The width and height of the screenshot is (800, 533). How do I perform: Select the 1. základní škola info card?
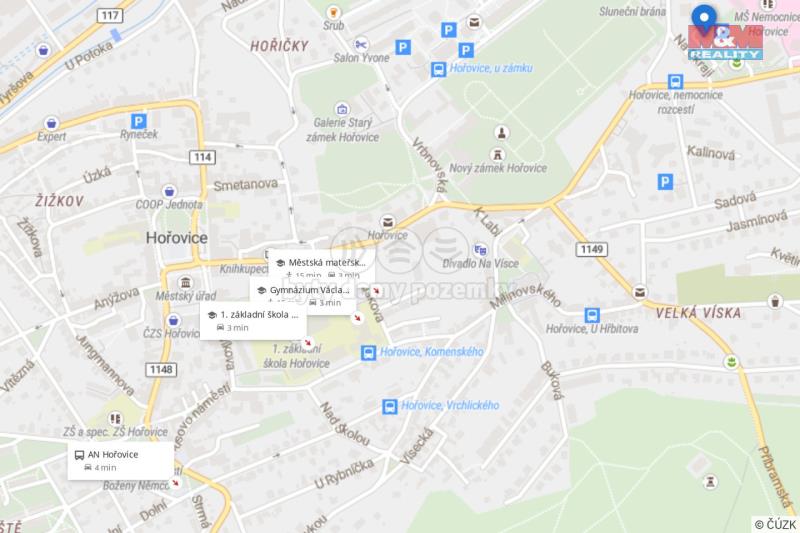click(x=253, y=321)
